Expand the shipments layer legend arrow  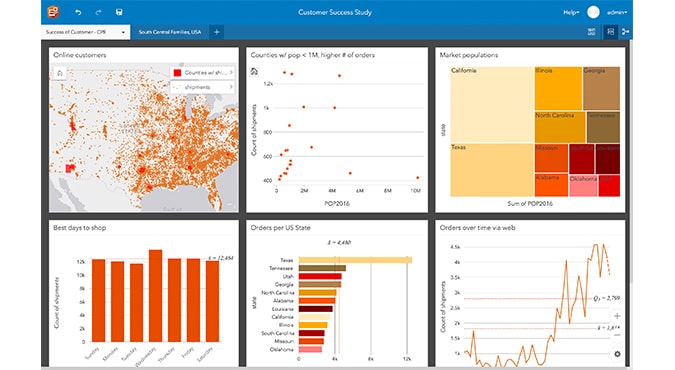(x=231, y=87)
